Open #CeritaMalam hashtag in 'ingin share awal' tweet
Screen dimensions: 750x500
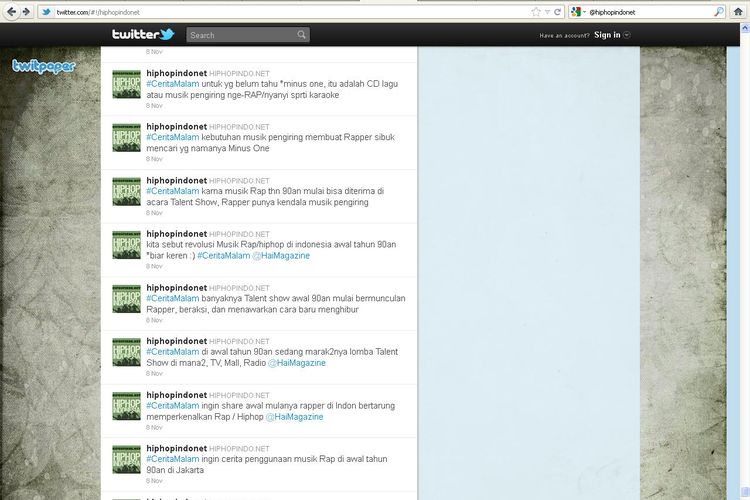[x=173, y=405]
